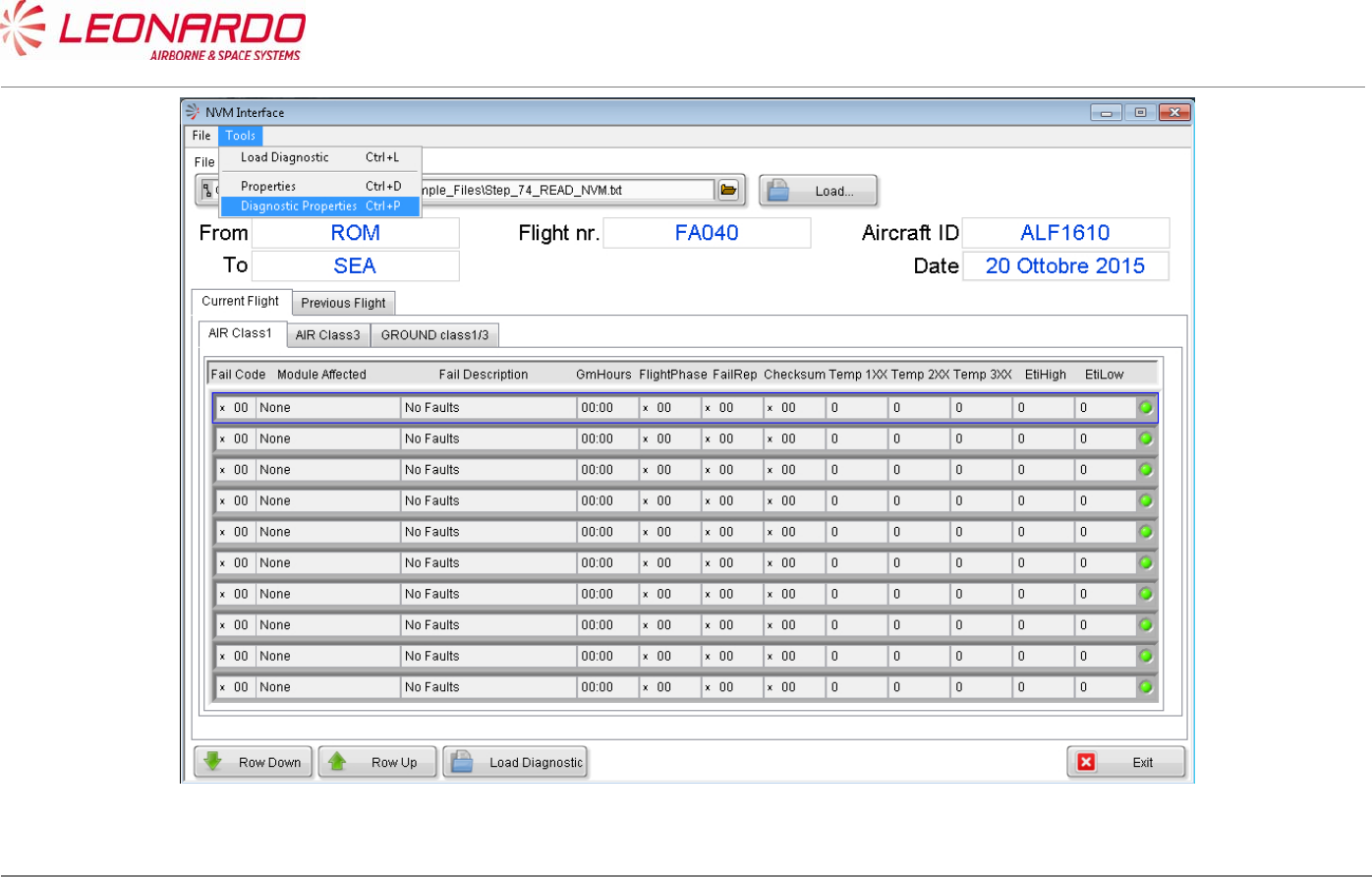The height and width of the screenshot is (877, 1372).
Task: Choose Properties from the Tools menu
Action: tap(320, 186)
